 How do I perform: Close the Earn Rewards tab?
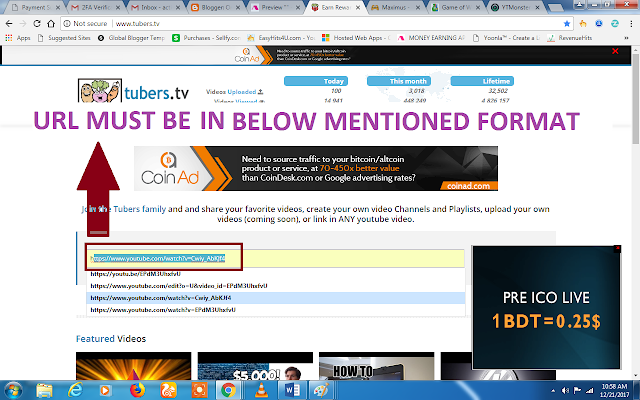click(x=358, y=7)
